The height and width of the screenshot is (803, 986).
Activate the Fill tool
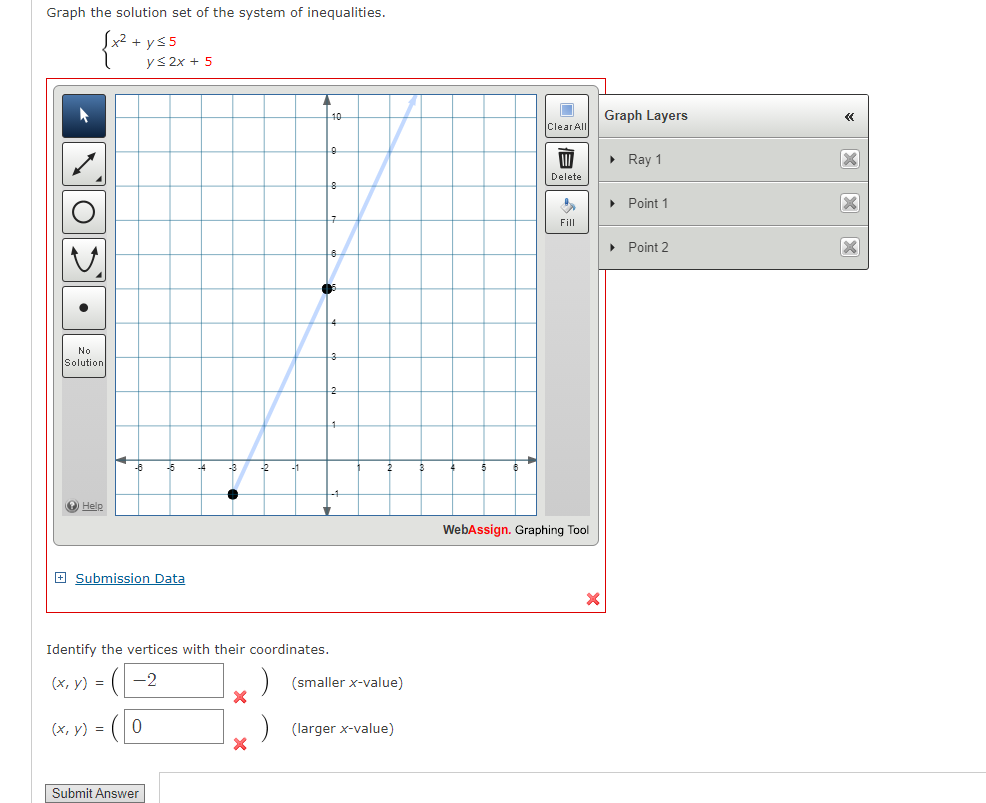566,210
